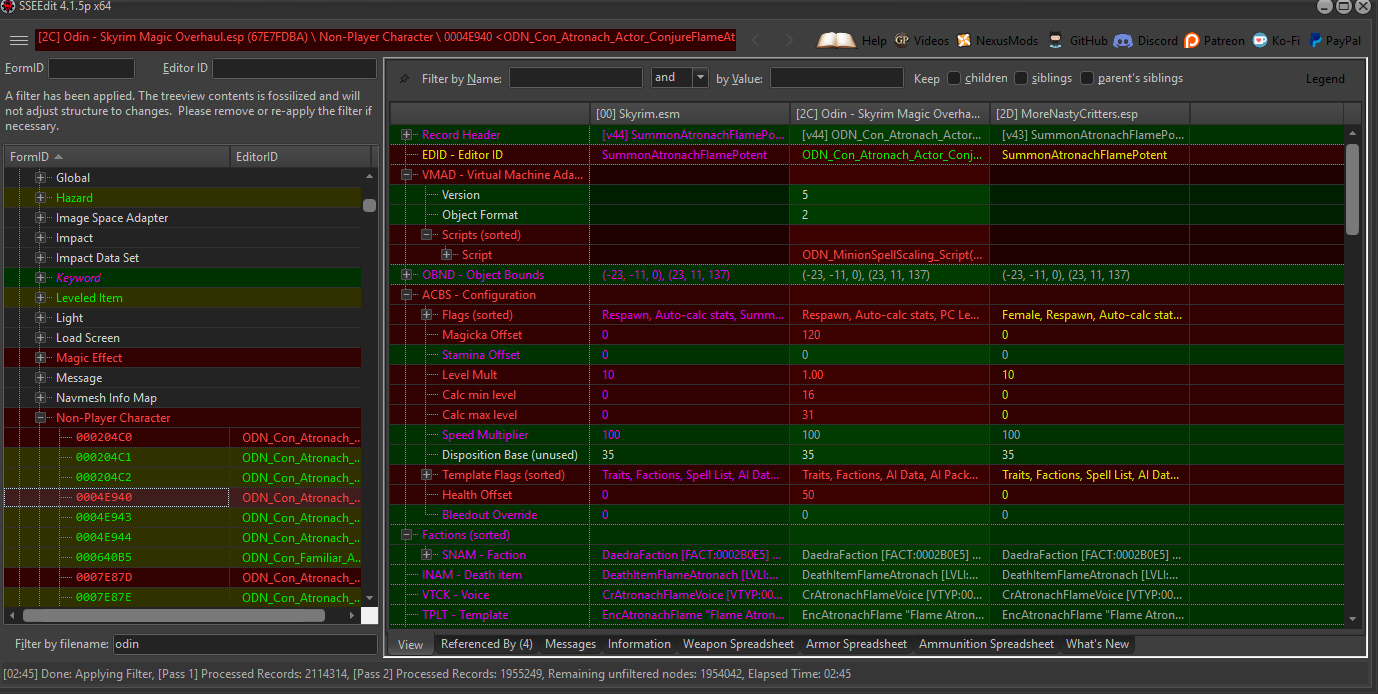
Task: Switch to the Ammunition Spreadsheet tab
Action: click(x=987, y=644)
